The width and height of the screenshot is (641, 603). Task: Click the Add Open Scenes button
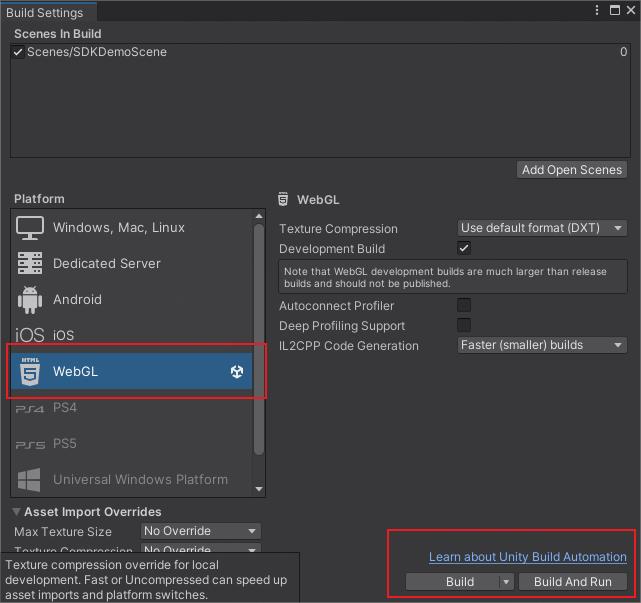572,170
